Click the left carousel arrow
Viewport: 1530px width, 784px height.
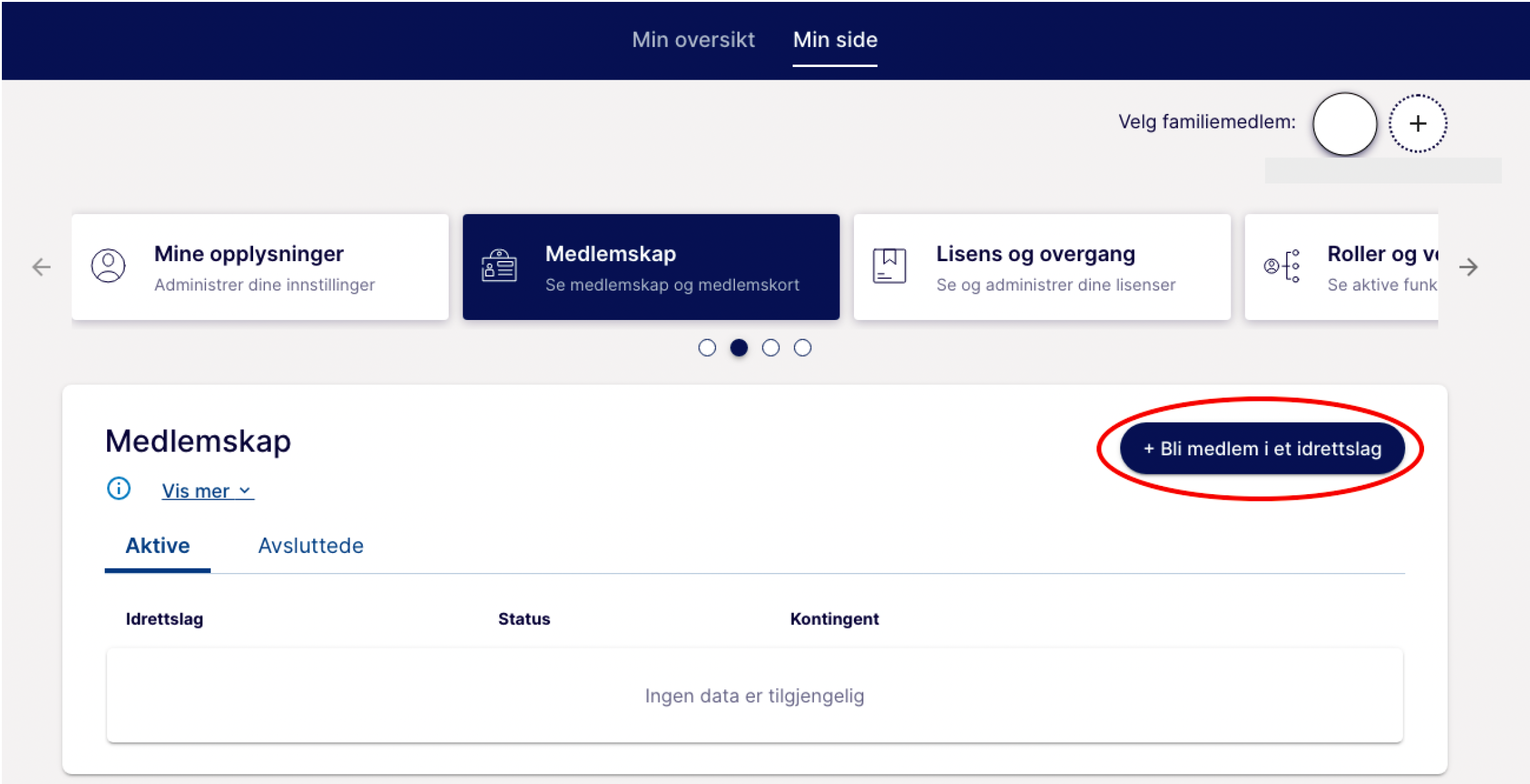pos(41,267)
